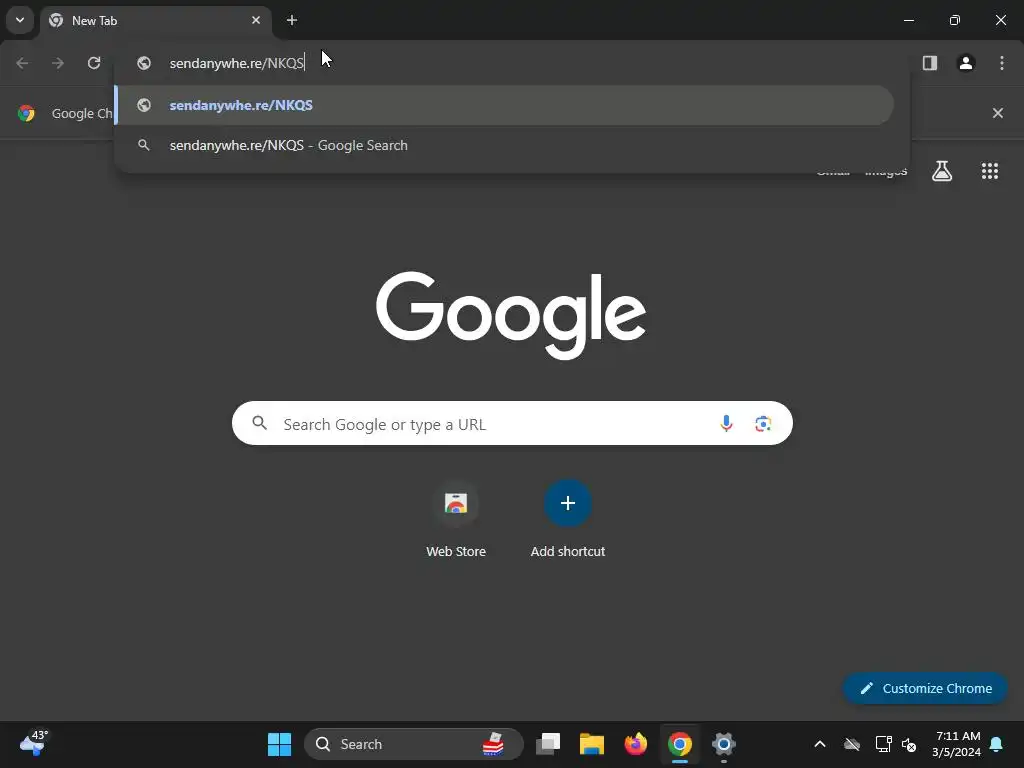Open Task View on taskbar
This screenshot has width=1024, height=768.
coord(548,744)
